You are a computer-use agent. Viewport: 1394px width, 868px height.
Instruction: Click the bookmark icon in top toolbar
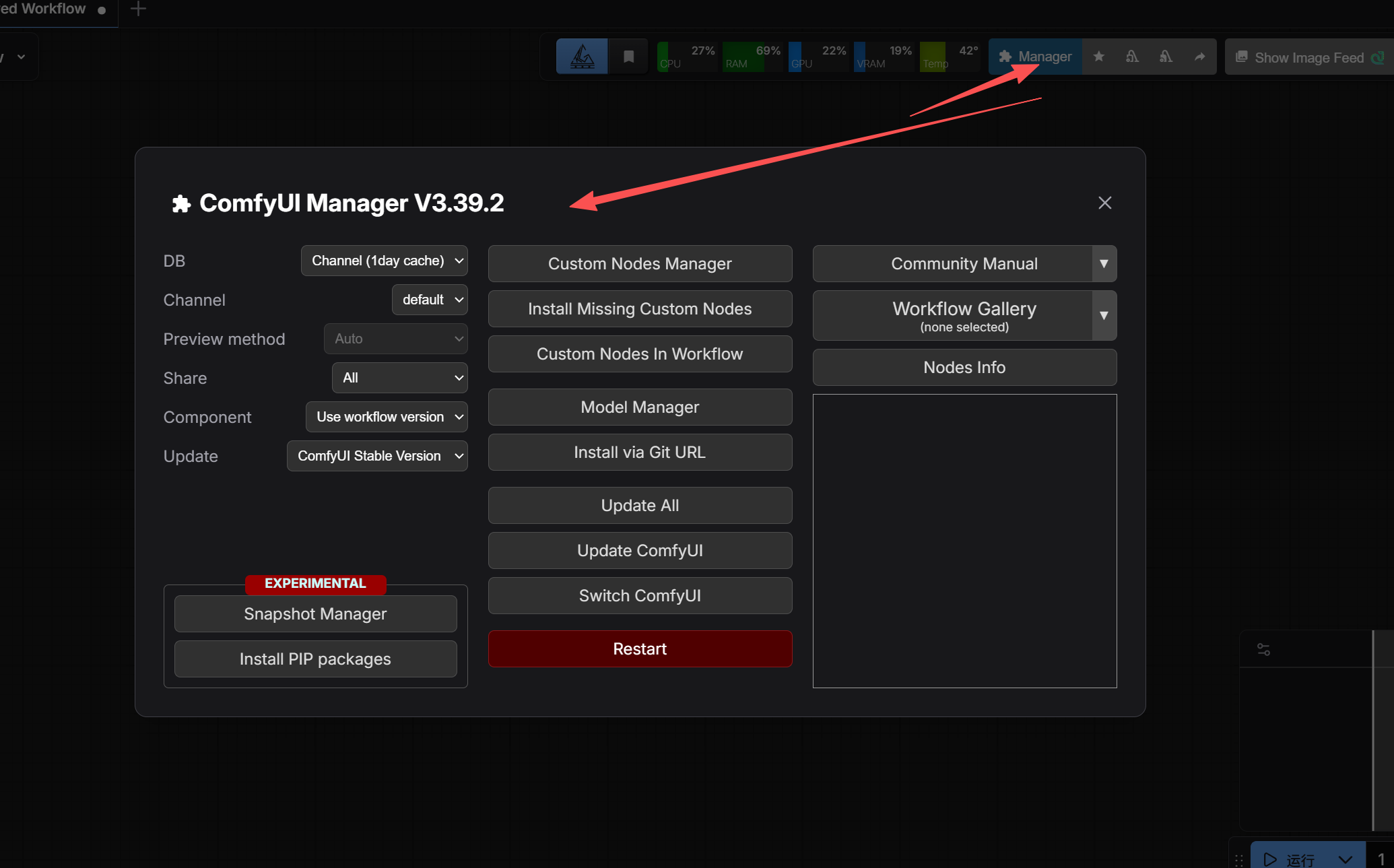[628, 57]
